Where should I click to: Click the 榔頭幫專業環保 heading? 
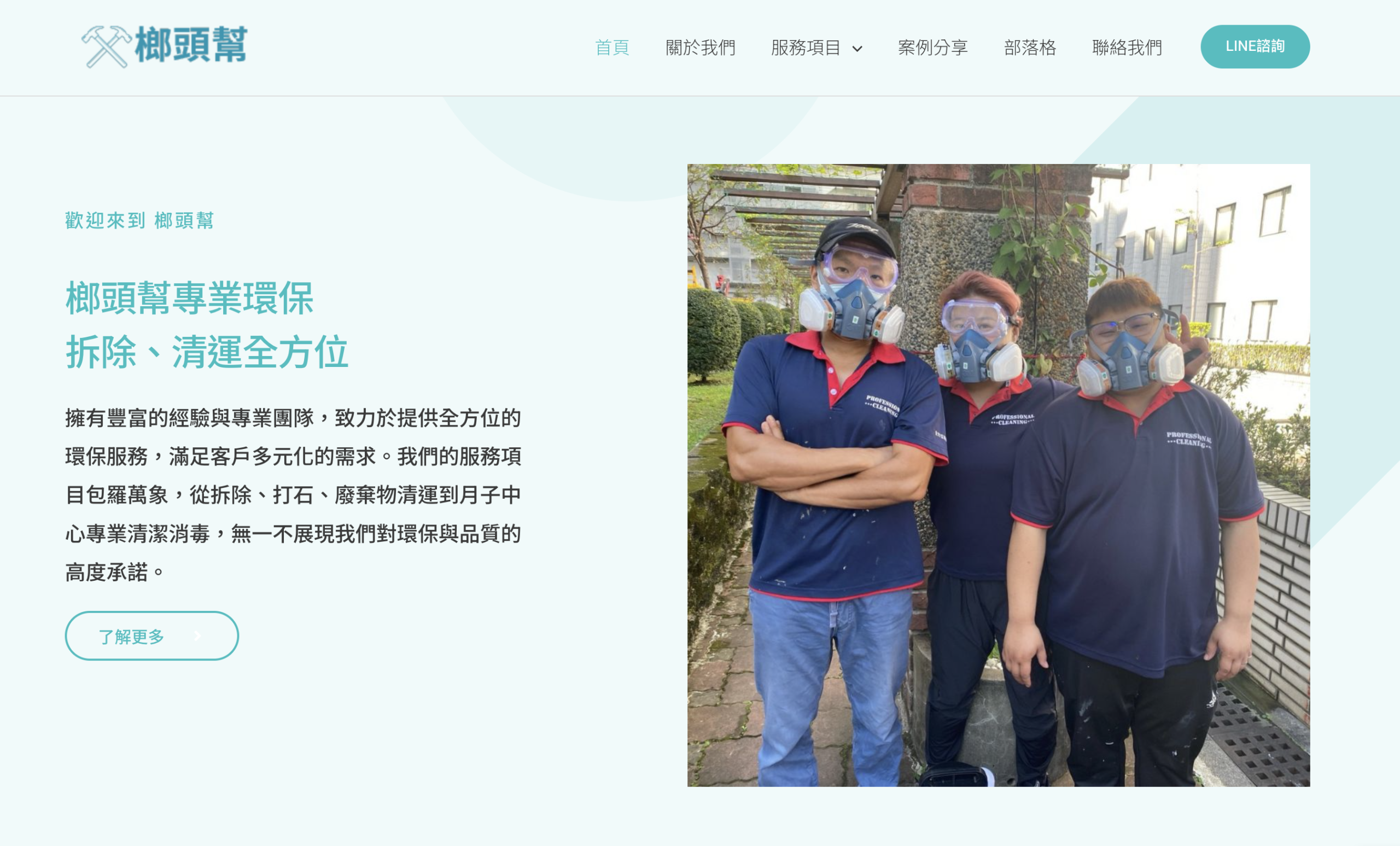[189, 297]
